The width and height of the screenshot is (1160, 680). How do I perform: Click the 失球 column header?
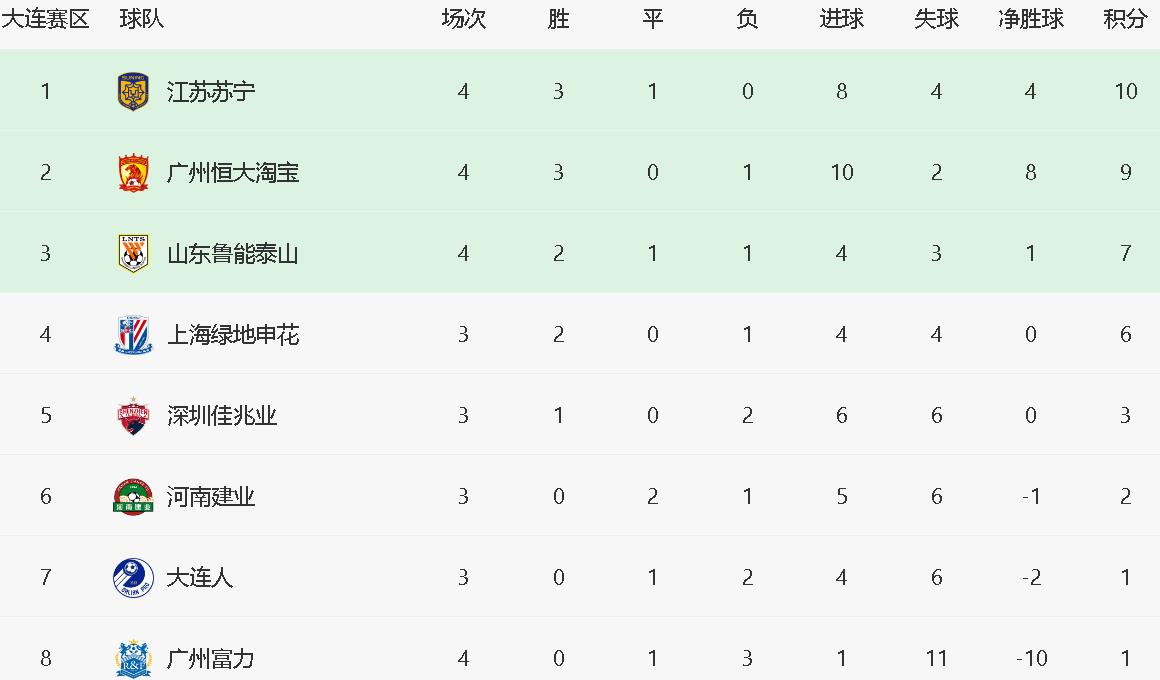936,19
